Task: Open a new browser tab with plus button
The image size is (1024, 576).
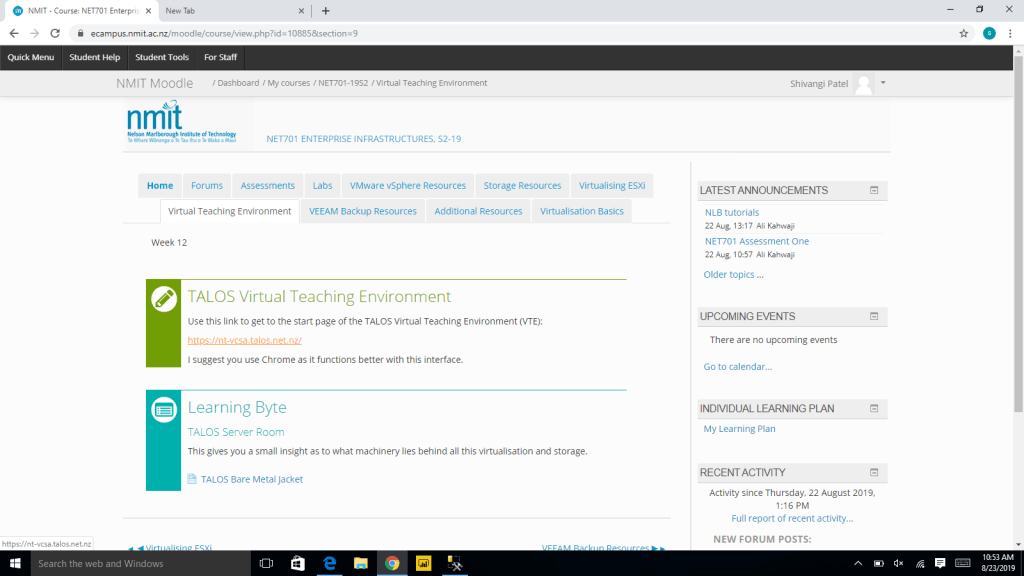Action: (326, 11)
